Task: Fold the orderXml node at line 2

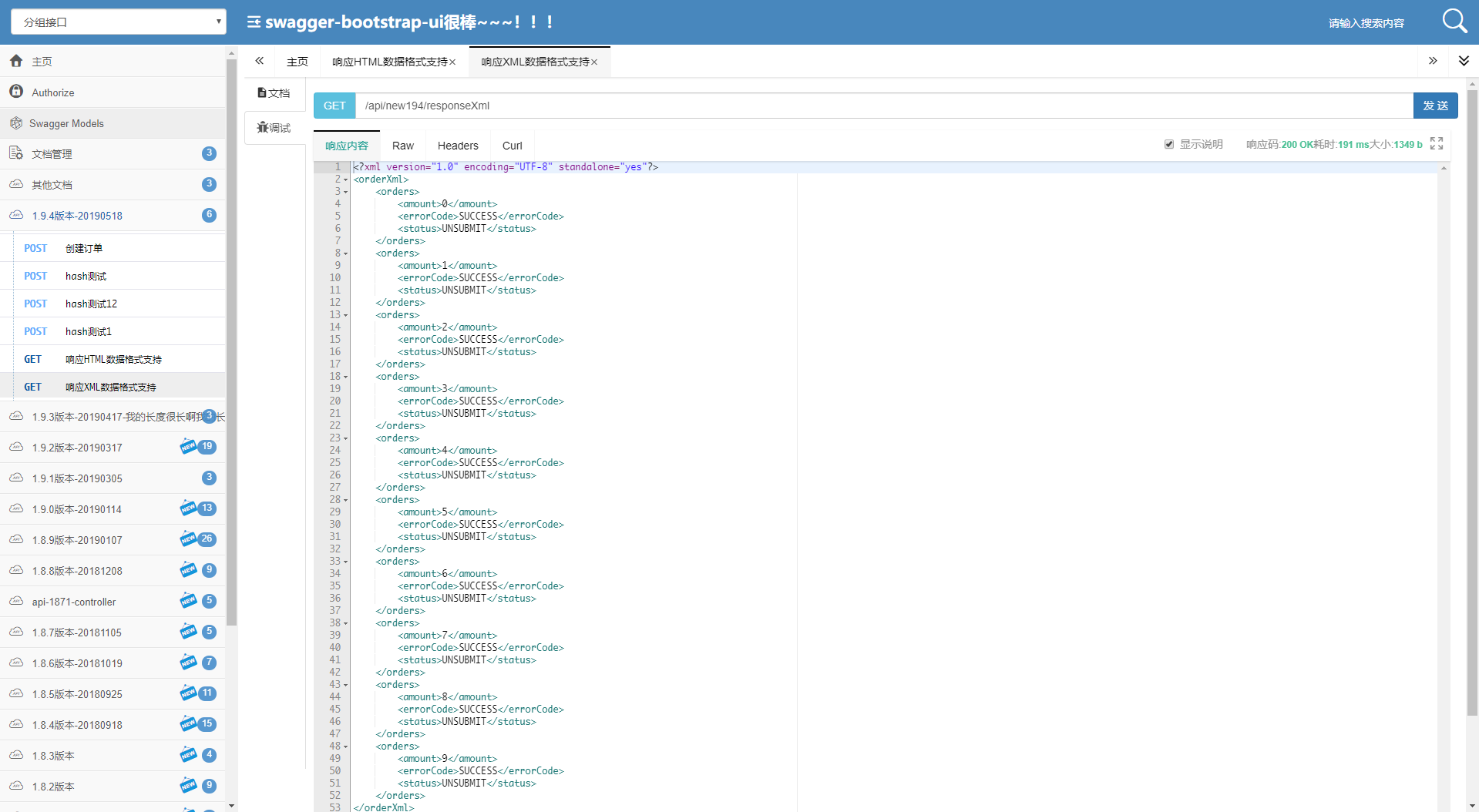Action: tap(345, 180)
